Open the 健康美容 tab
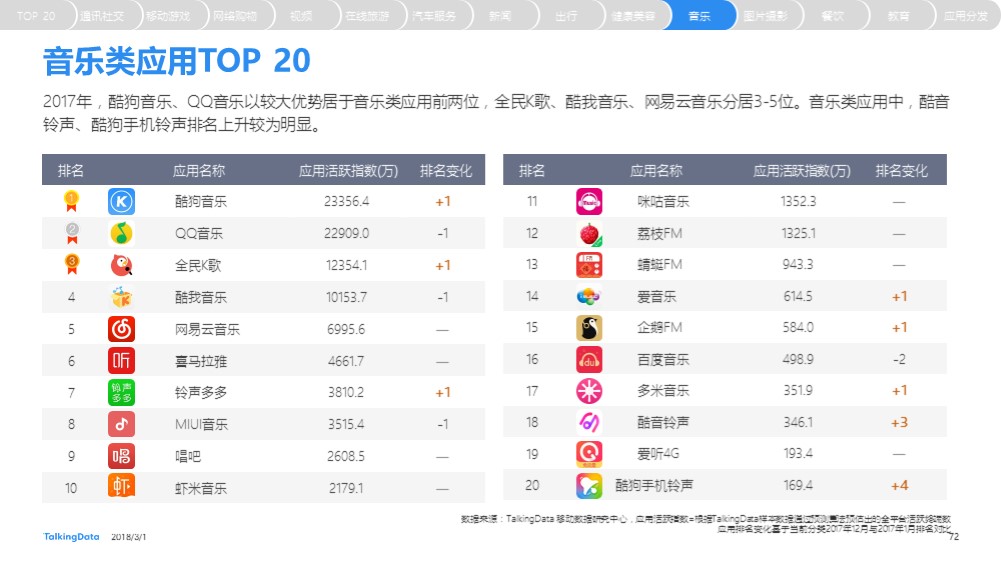 tap(633, 15)
